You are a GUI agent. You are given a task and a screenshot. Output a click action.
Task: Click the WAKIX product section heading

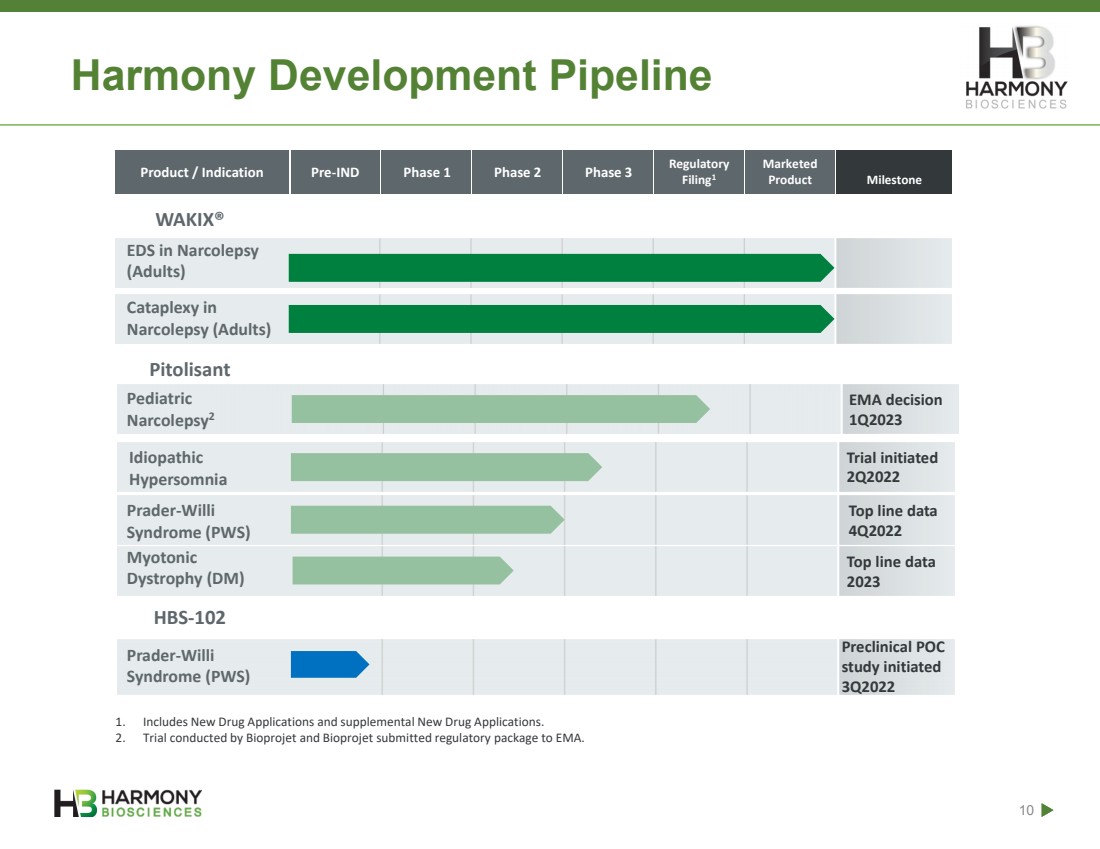click(x=189, y=220)
